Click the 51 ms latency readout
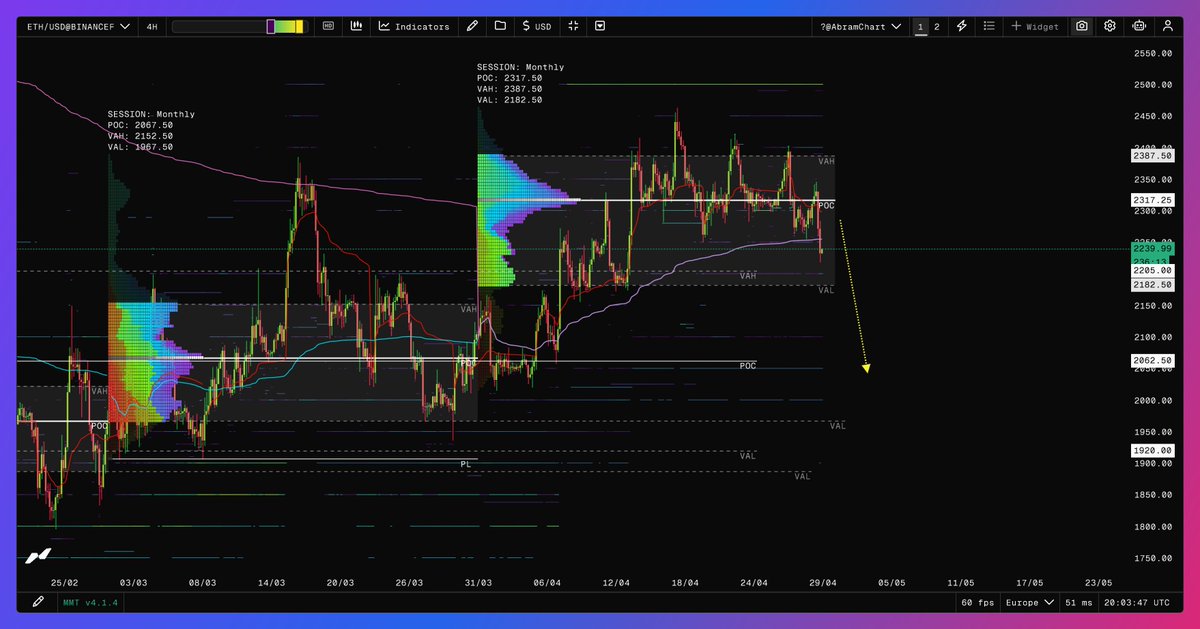This screenshot has height=629, width=1200. click(1080, 603)
